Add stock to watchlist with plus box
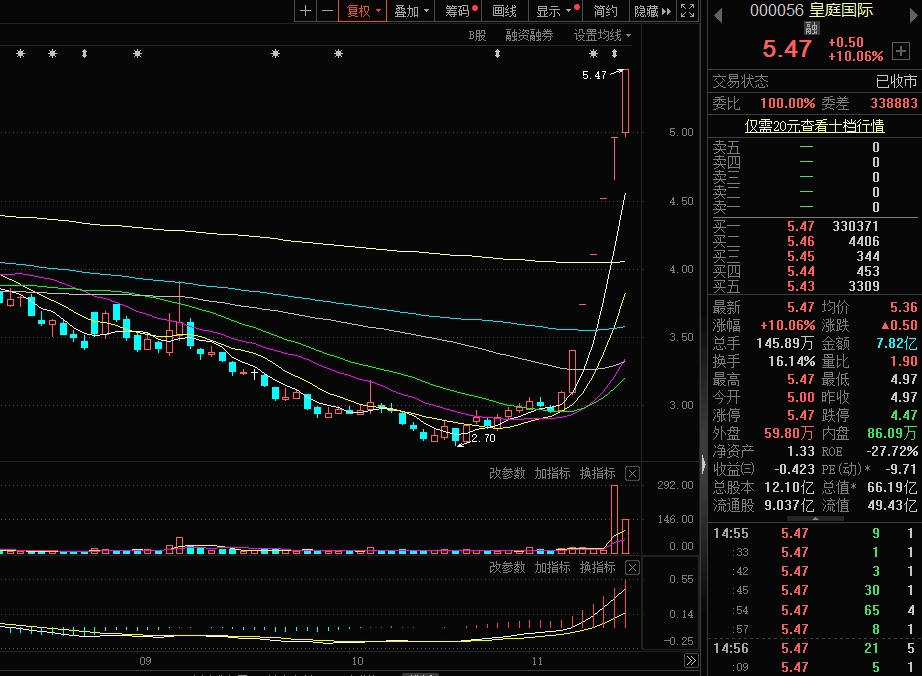Image resolution: width=922 pixels, height=676 pixels. pos(901,50)
